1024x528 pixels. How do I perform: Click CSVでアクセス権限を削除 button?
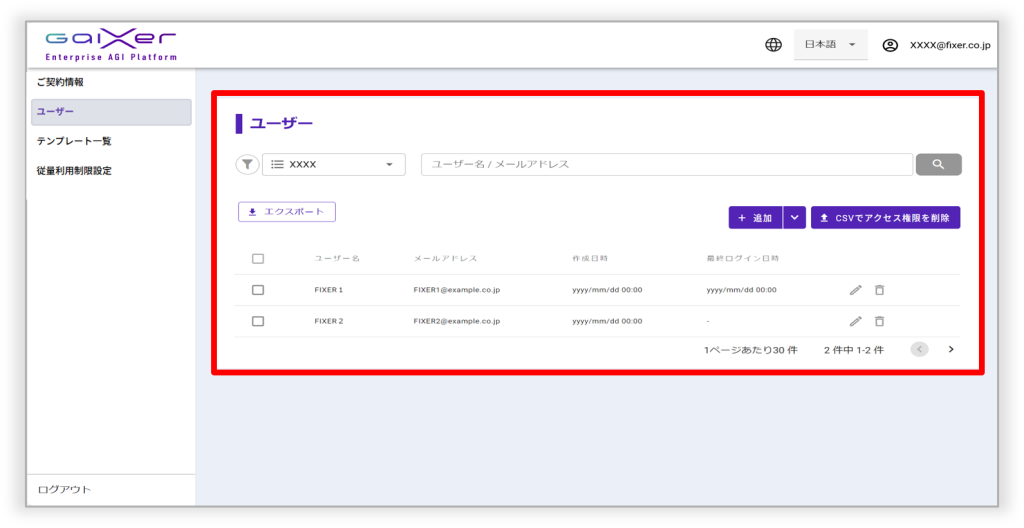pos(885,218)
